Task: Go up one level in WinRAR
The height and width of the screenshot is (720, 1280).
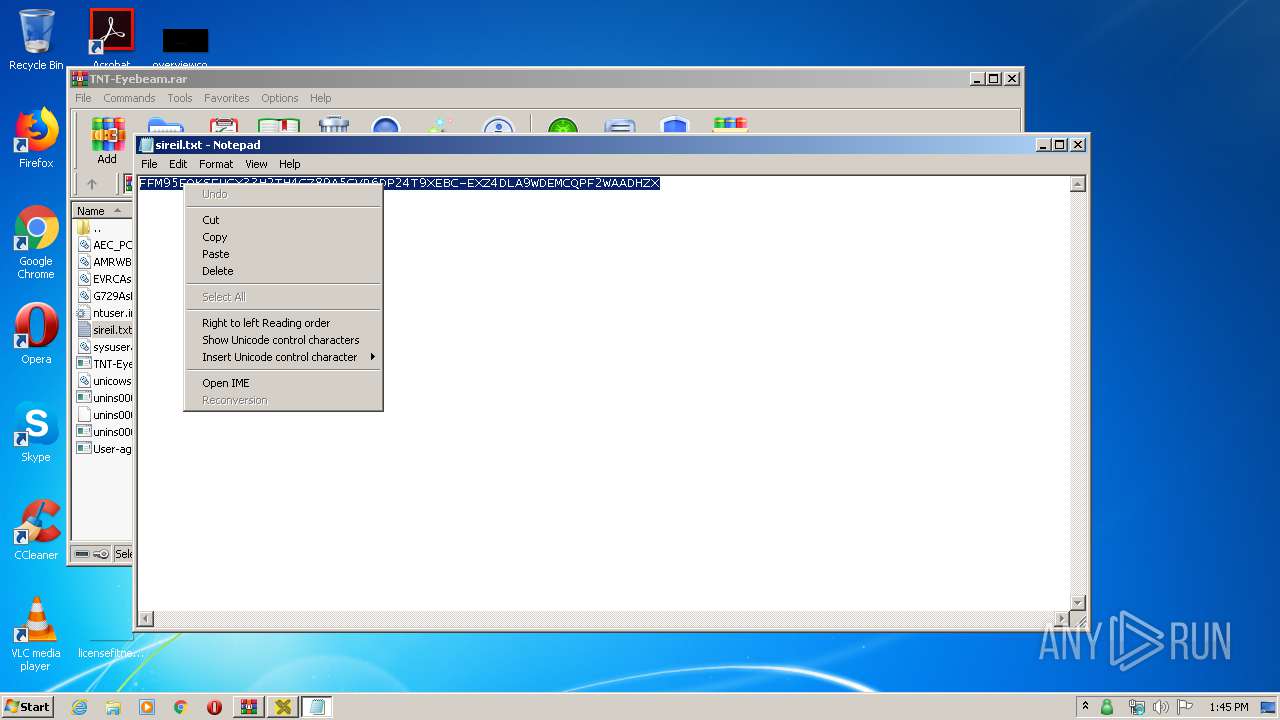Action: (92, 184)
